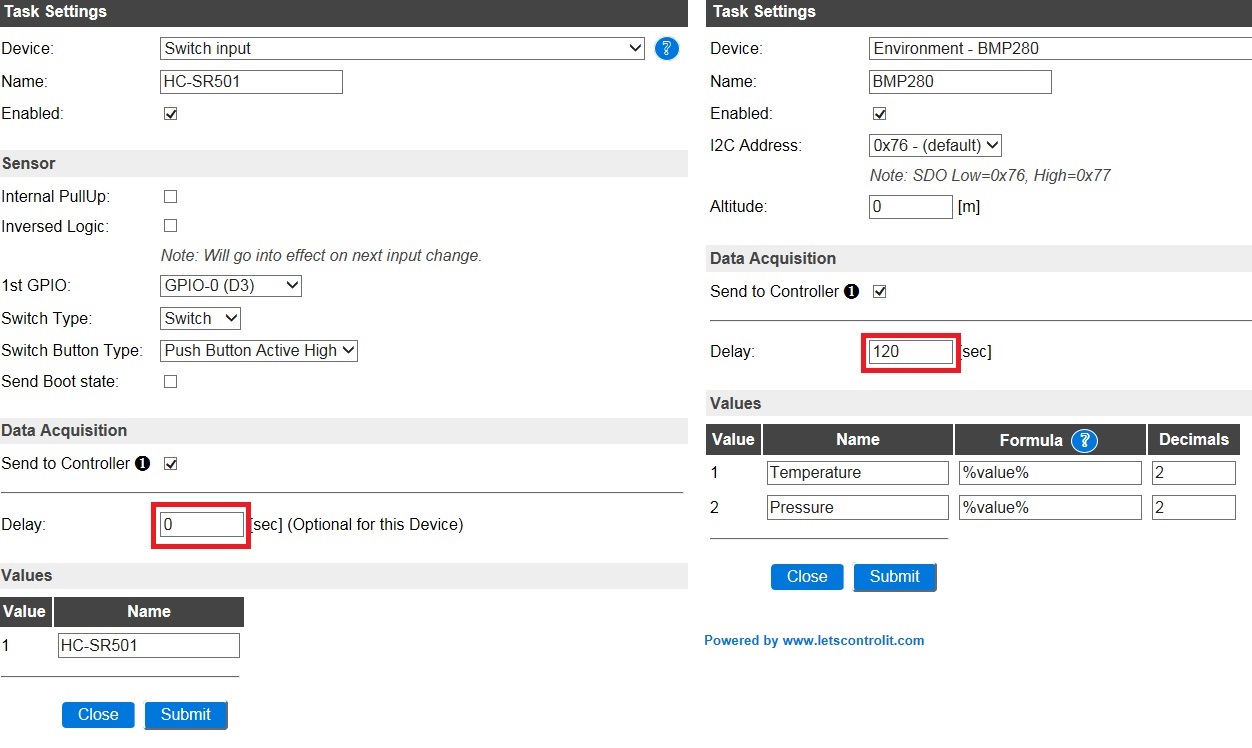
Task: Click the info icon beside Send to Controller for BMP280
Action: 851,292
